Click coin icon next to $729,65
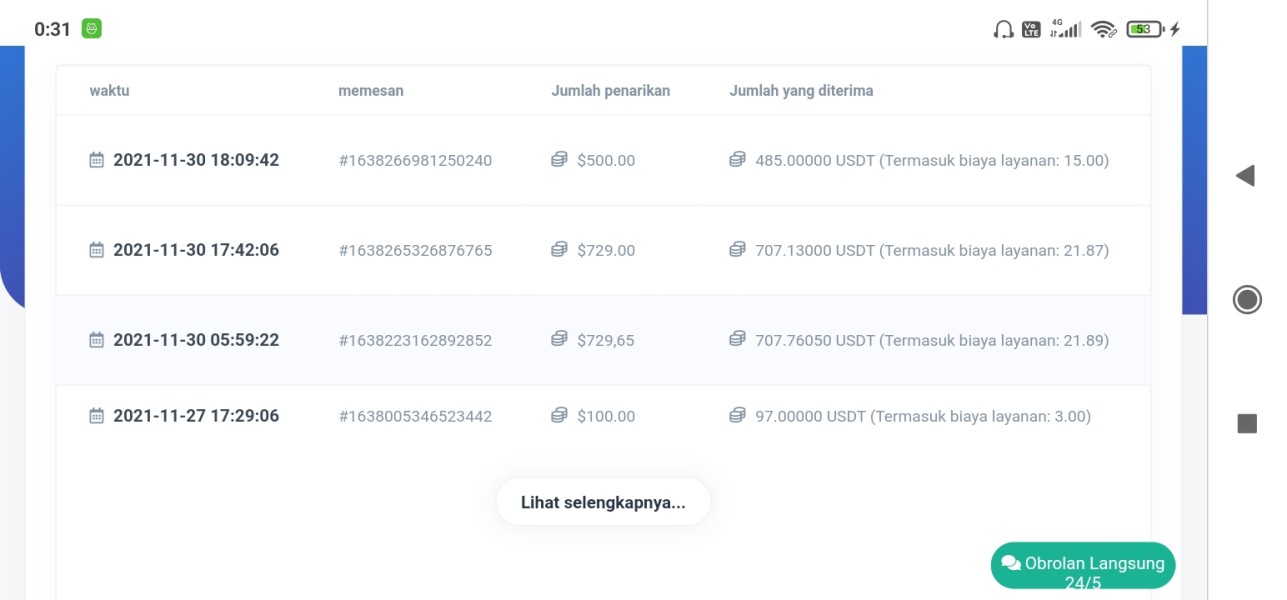The width and height of the screenshot is (1287, 600). tap(559, 340)
